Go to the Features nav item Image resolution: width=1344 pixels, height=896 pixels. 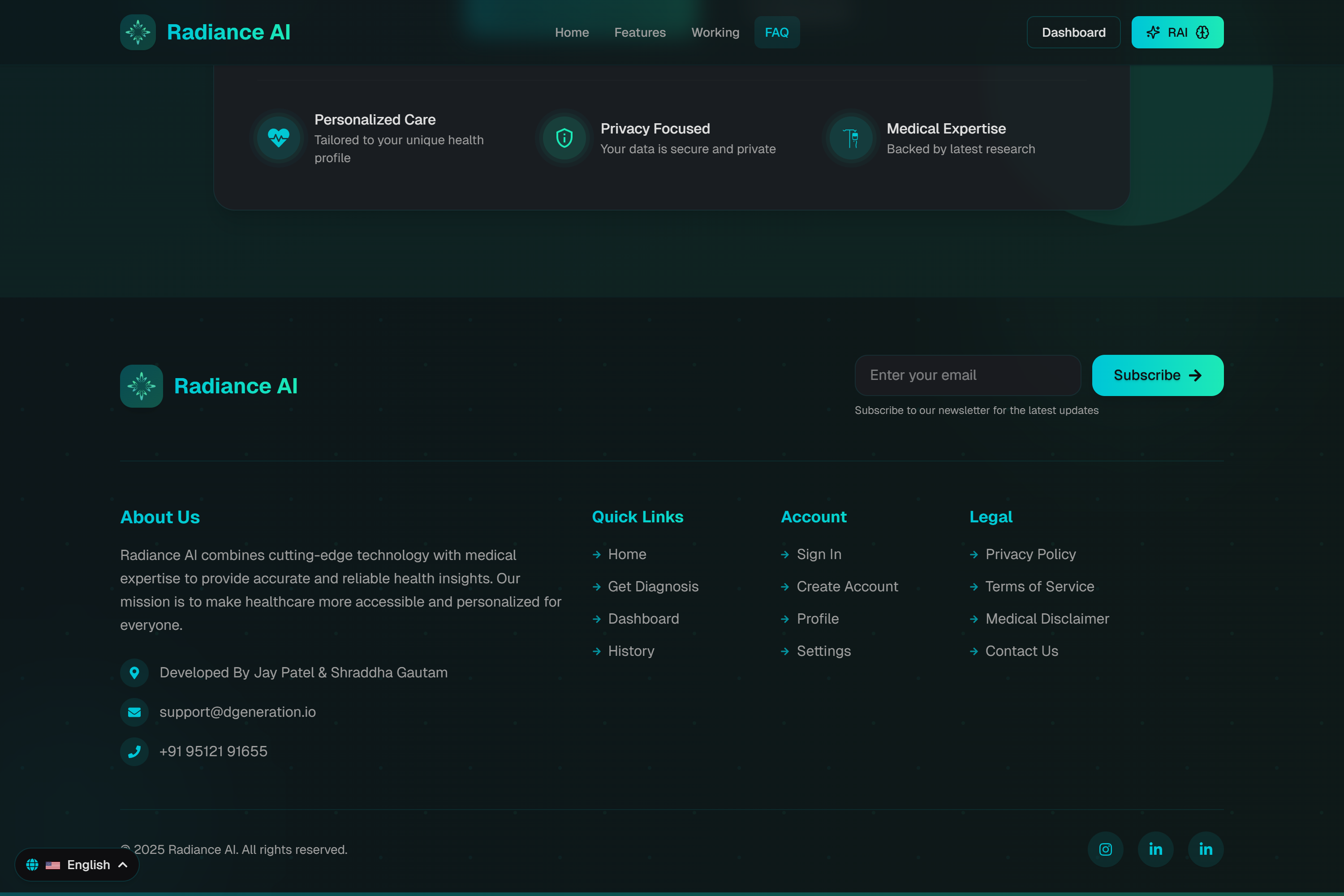pos(639,33)
